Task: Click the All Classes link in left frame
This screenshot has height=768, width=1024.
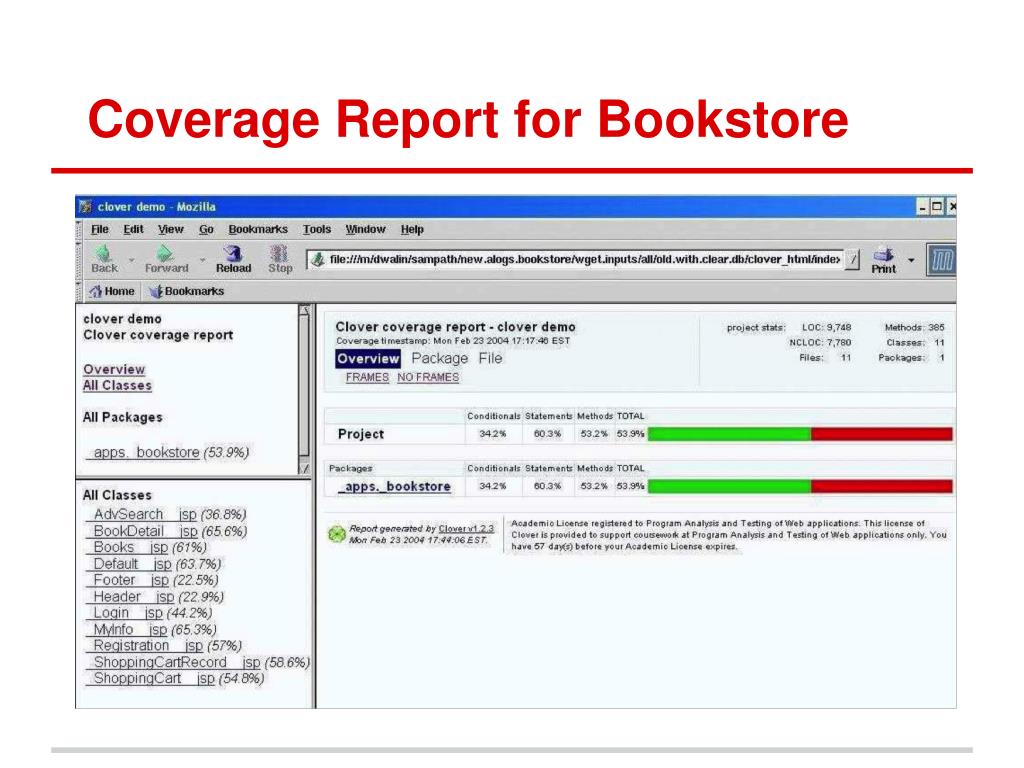Action: point(117,385)
